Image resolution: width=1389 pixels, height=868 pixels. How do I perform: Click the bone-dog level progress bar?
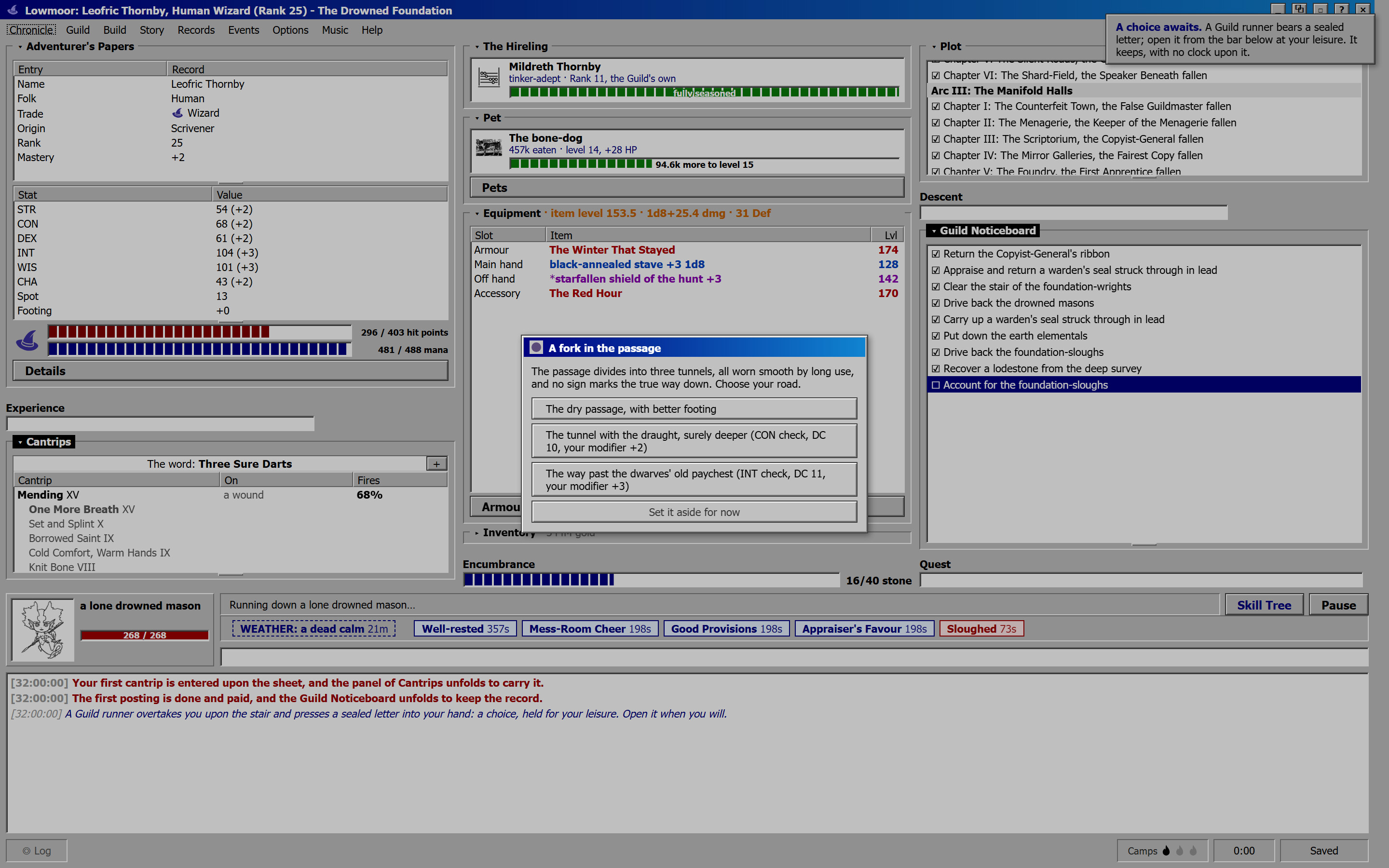click(x=704, y=164)
